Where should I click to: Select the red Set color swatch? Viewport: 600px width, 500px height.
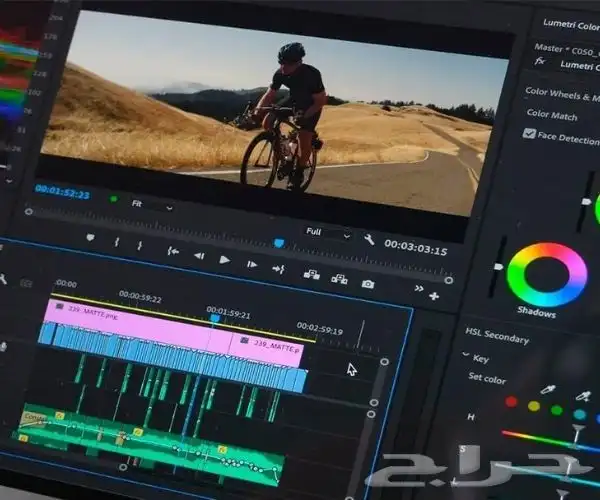pos(511,401)
